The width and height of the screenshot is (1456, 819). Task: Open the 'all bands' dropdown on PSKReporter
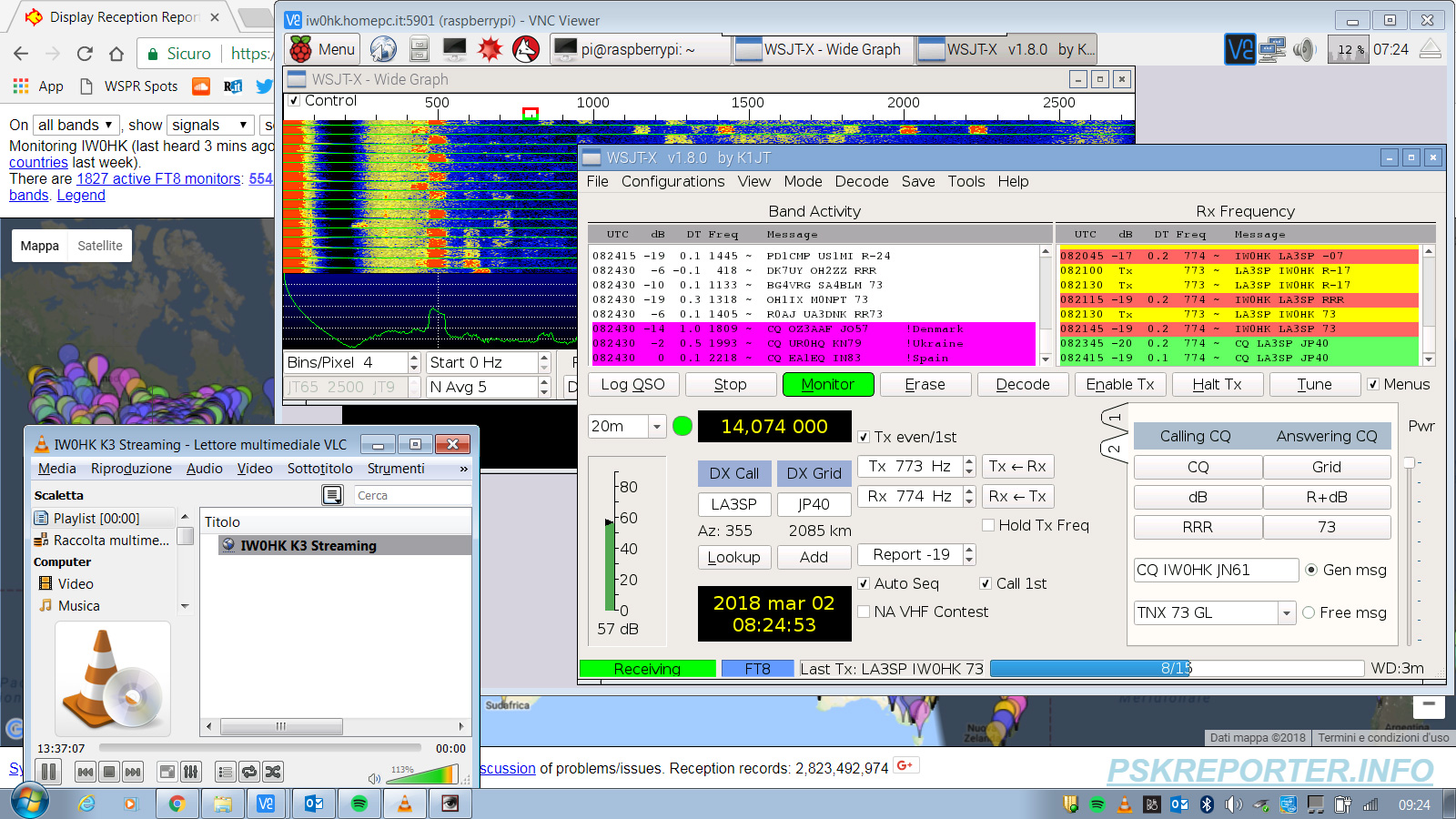pyautogui.click(x=76, y=125)
